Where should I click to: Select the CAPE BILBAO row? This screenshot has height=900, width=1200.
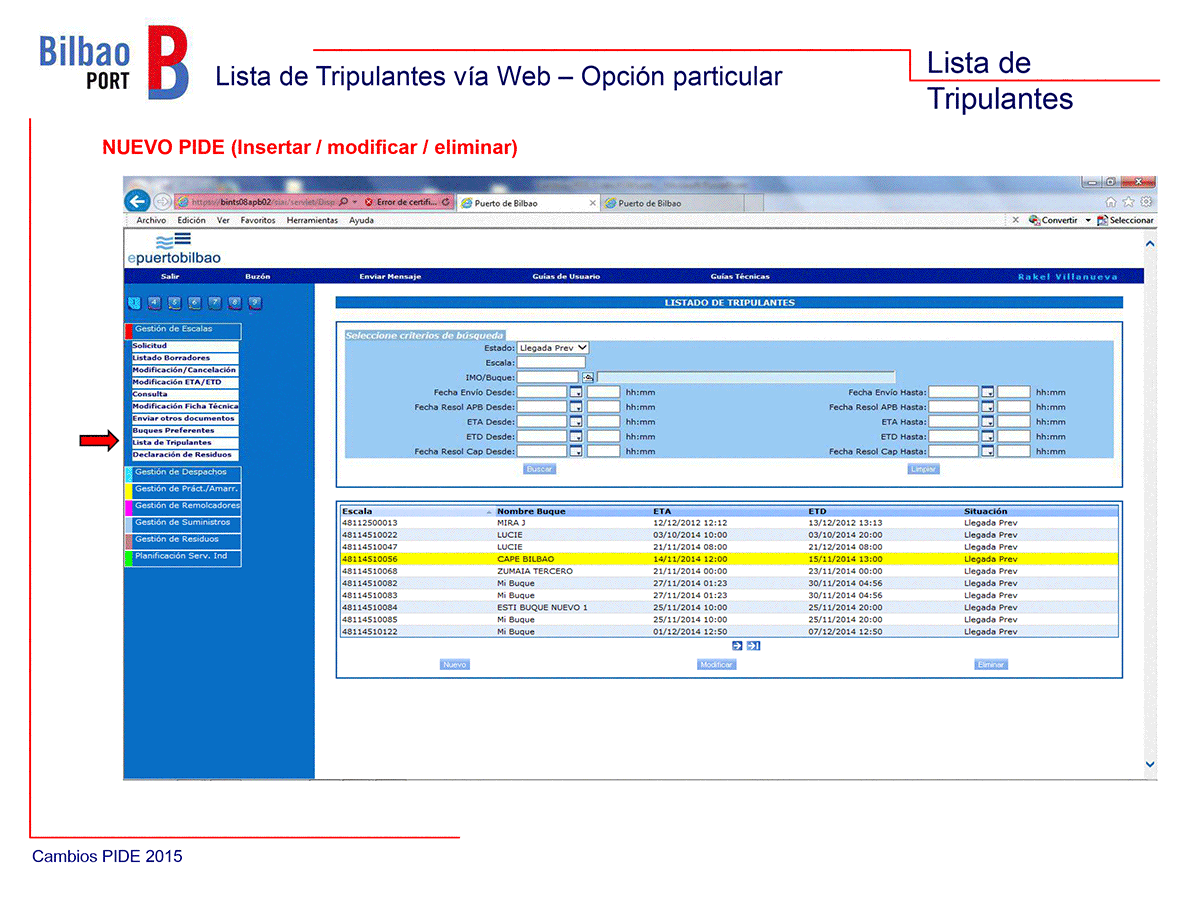point(729,559)
